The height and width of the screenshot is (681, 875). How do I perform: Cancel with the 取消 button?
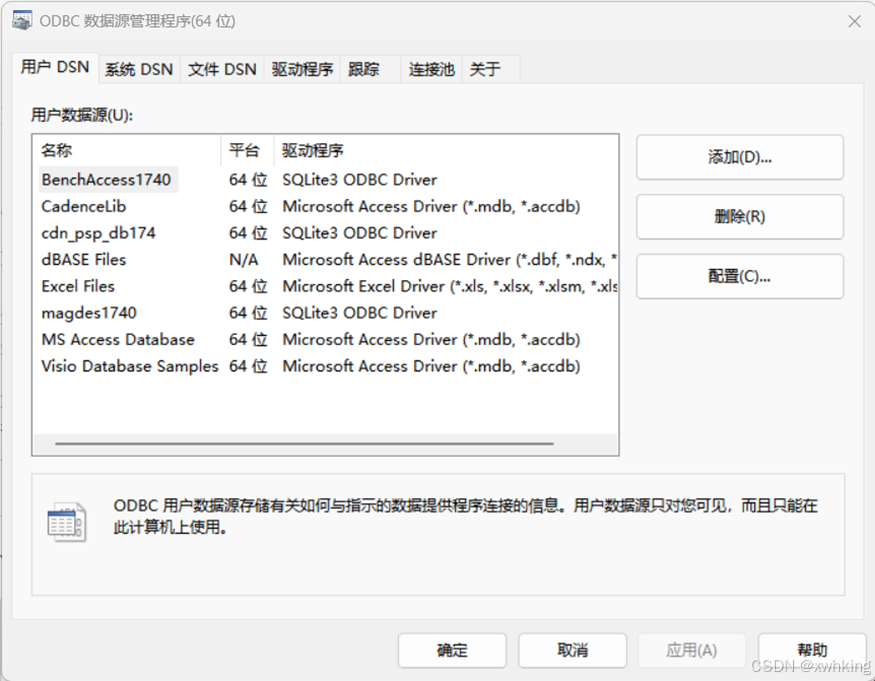click(573, 650)
